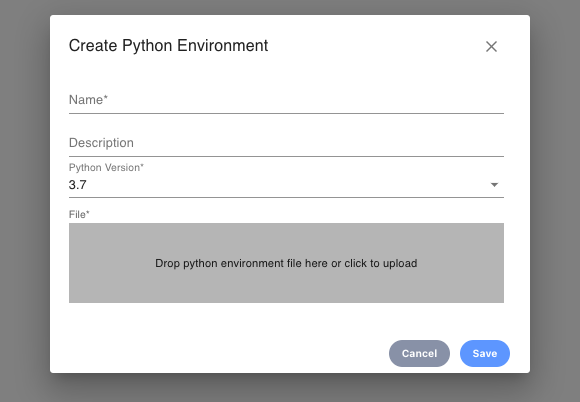This screenshot has width=580, height=402.
Task: Close the Create Python Environment dialog
Action: pos(491,47)
